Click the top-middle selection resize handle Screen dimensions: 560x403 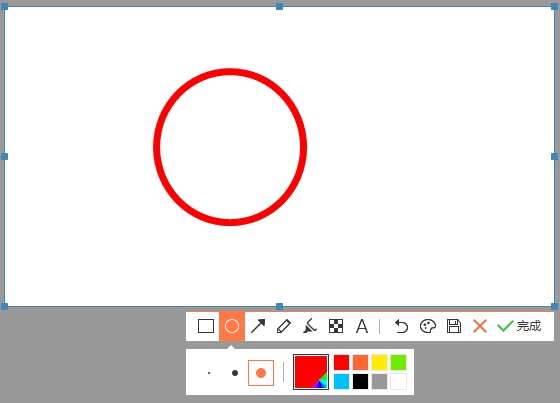(280, 6)
